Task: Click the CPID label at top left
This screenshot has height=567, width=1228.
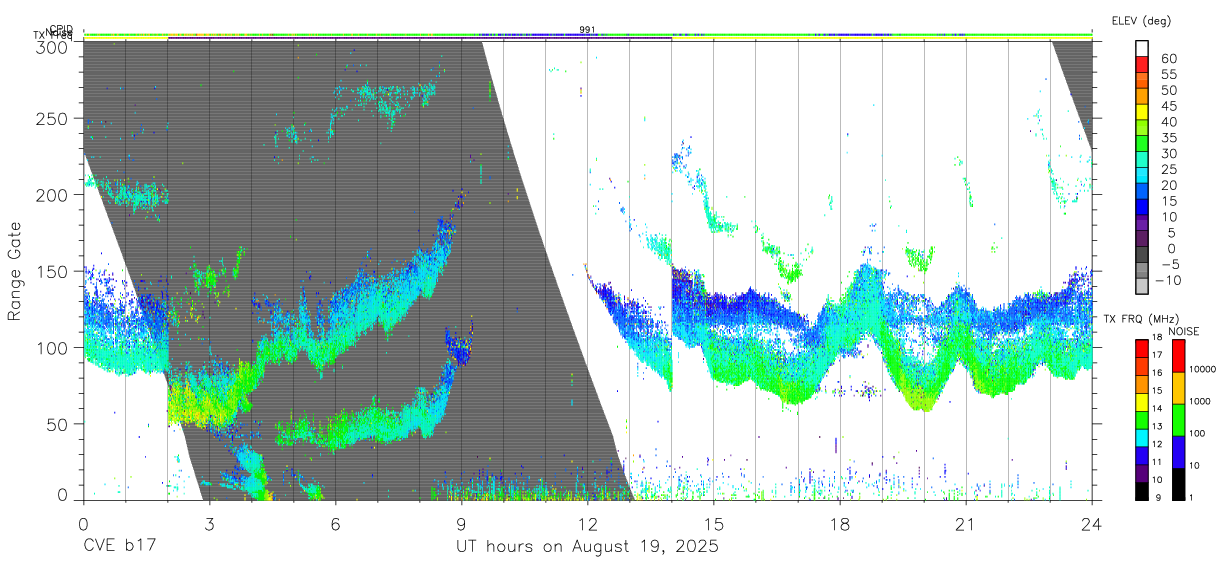Action: (60, 29)
